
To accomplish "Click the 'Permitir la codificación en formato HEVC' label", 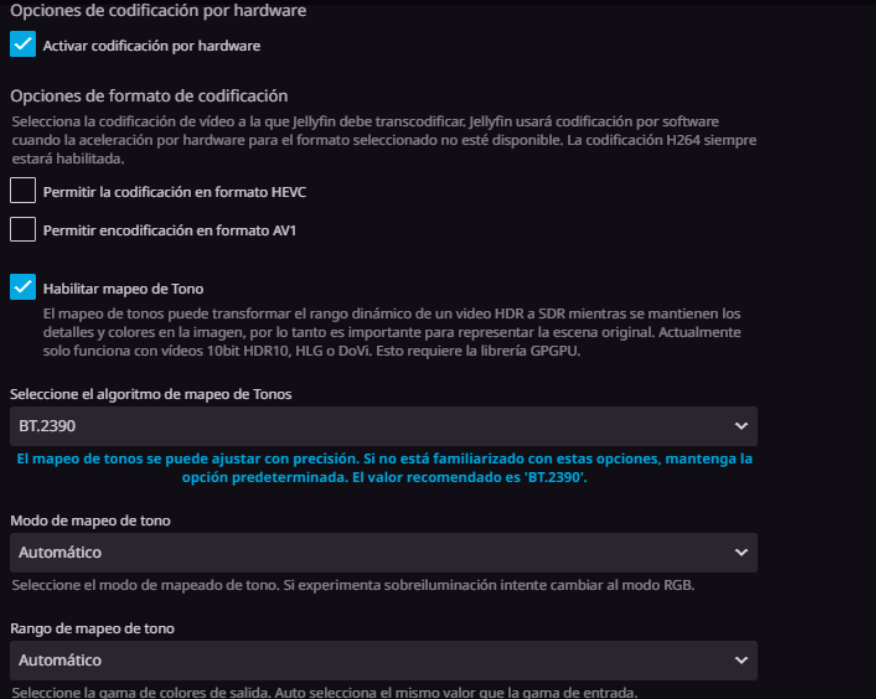I will point(174,192).
